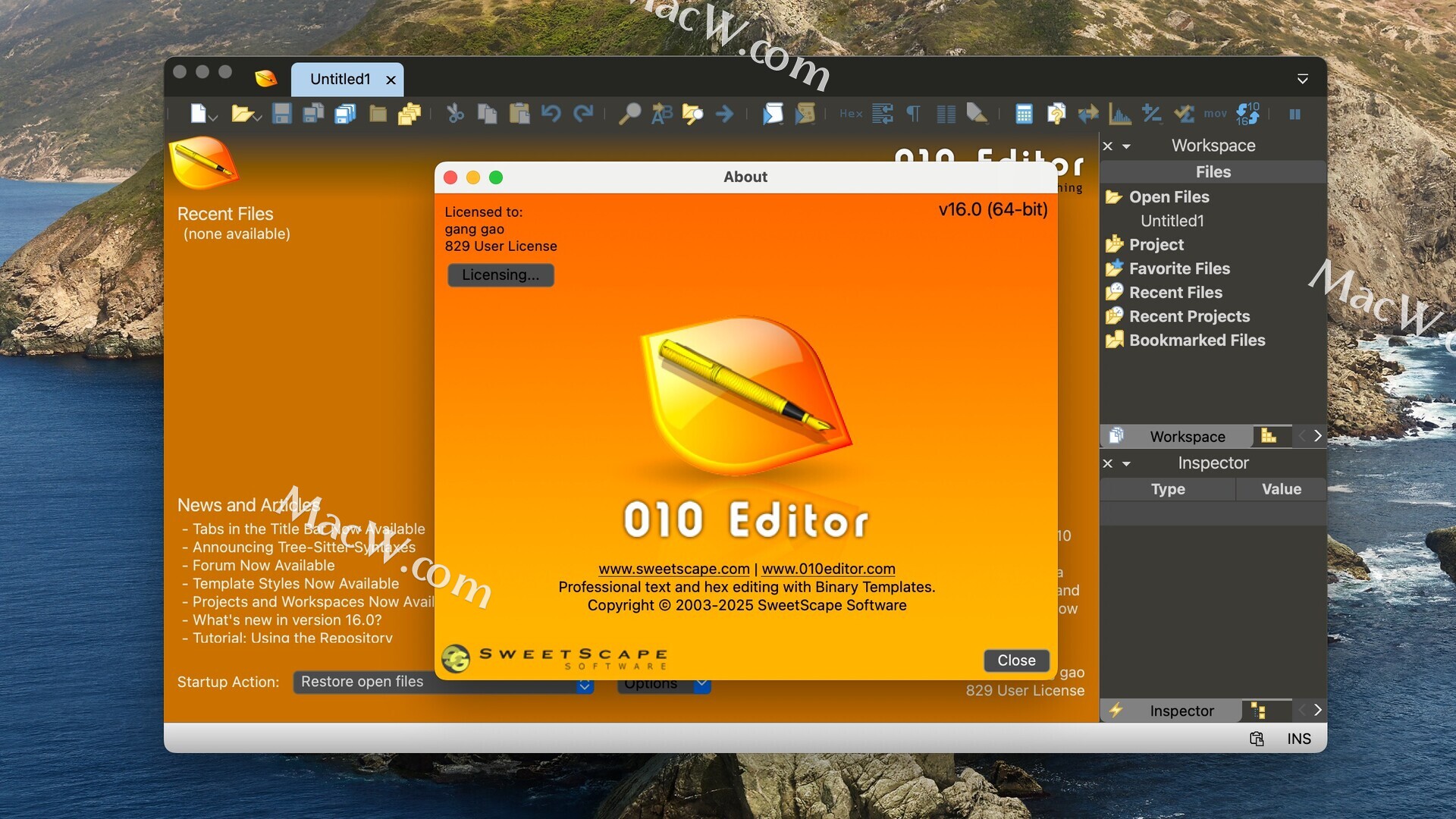Expand the New file dropdown arrow
This screenshot has height=819, width=1456.
(x=214, y=118)
